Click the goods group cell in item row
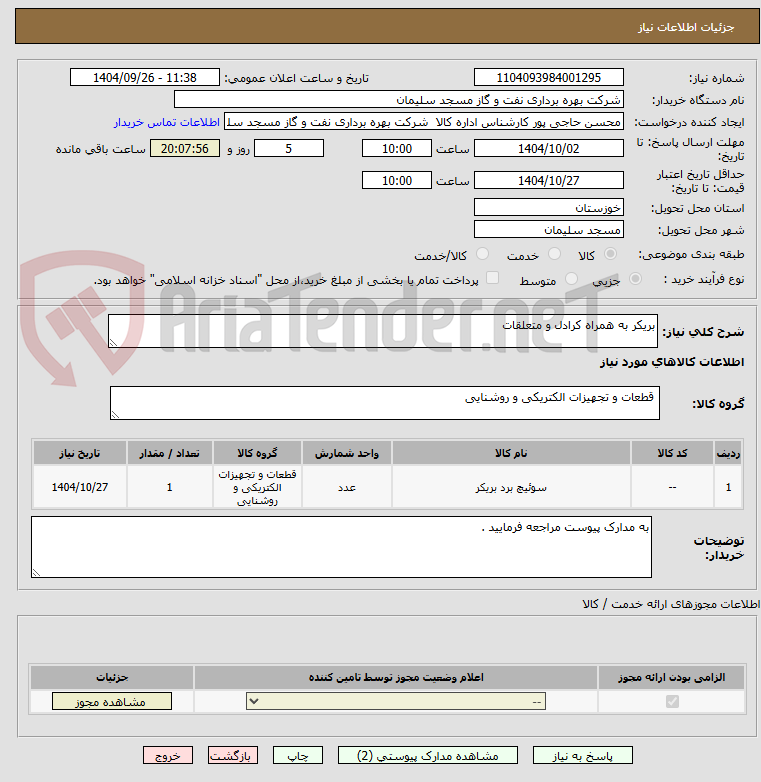This screenshot has height=782, width=761. click(x=257, y=487)
